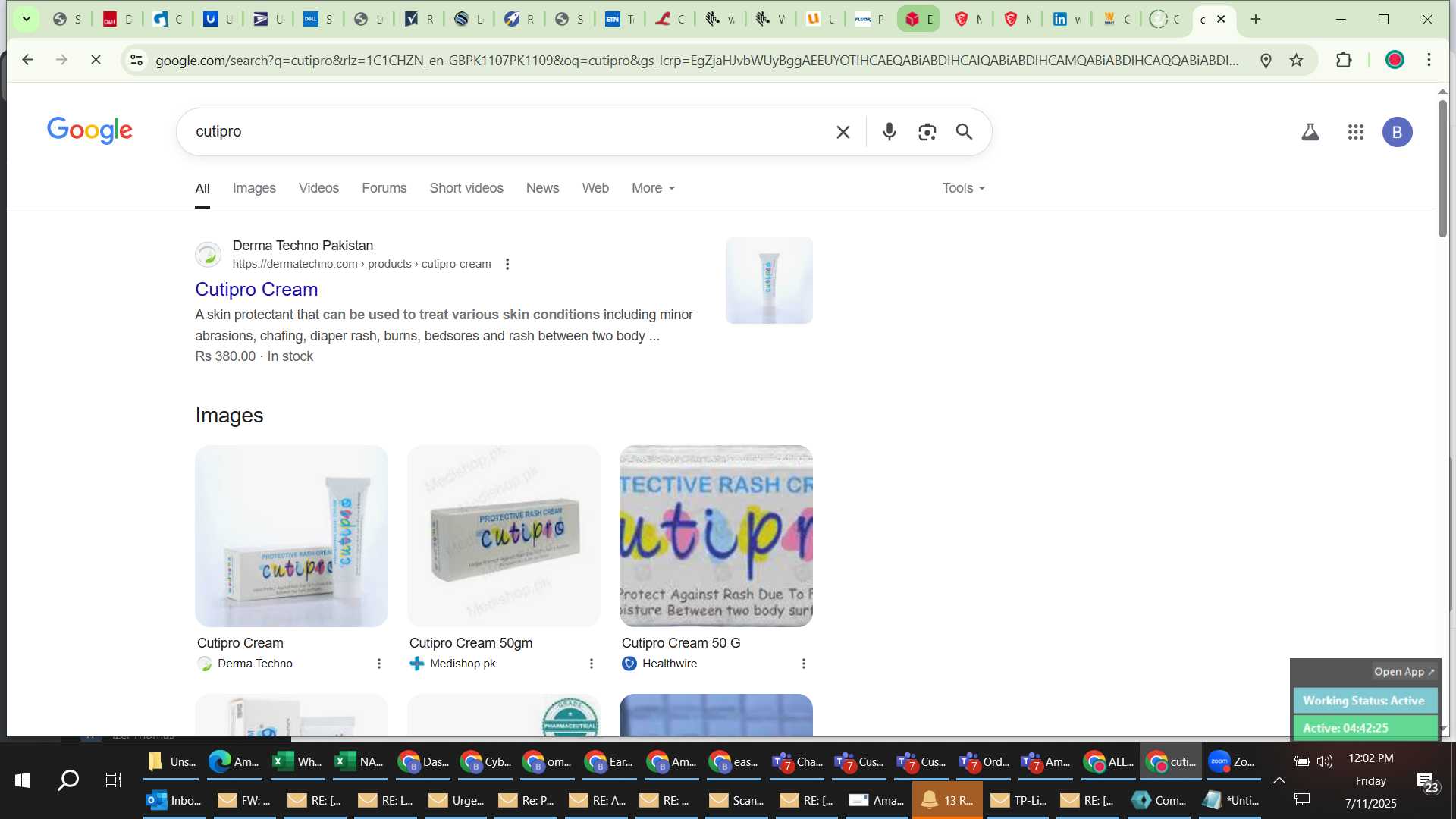Switch to News results tab
1456x819 pixels.
point(542,188)
